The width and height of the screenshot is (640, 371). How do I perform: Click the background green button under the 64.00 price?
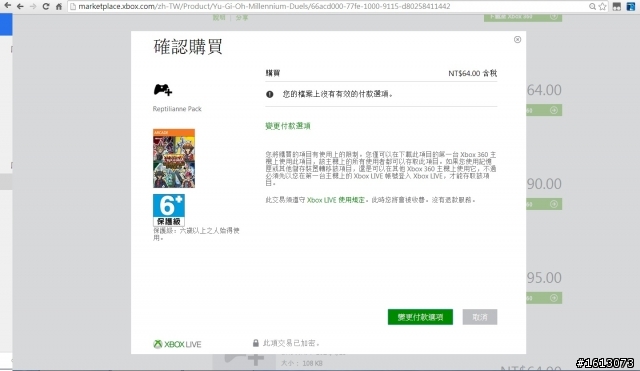[544, 110]
